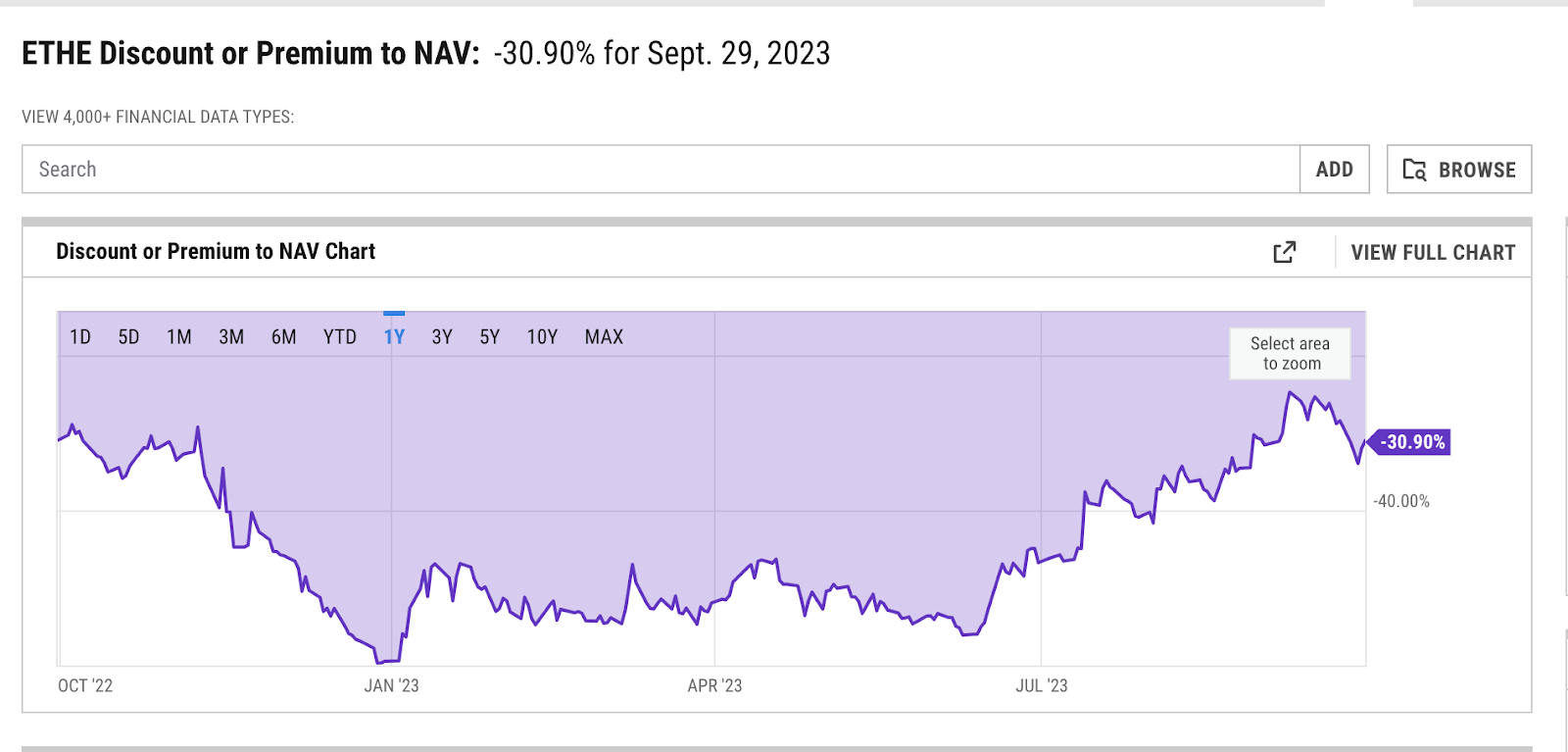
Task: Open chart in new window icon
Action: 1284,252
